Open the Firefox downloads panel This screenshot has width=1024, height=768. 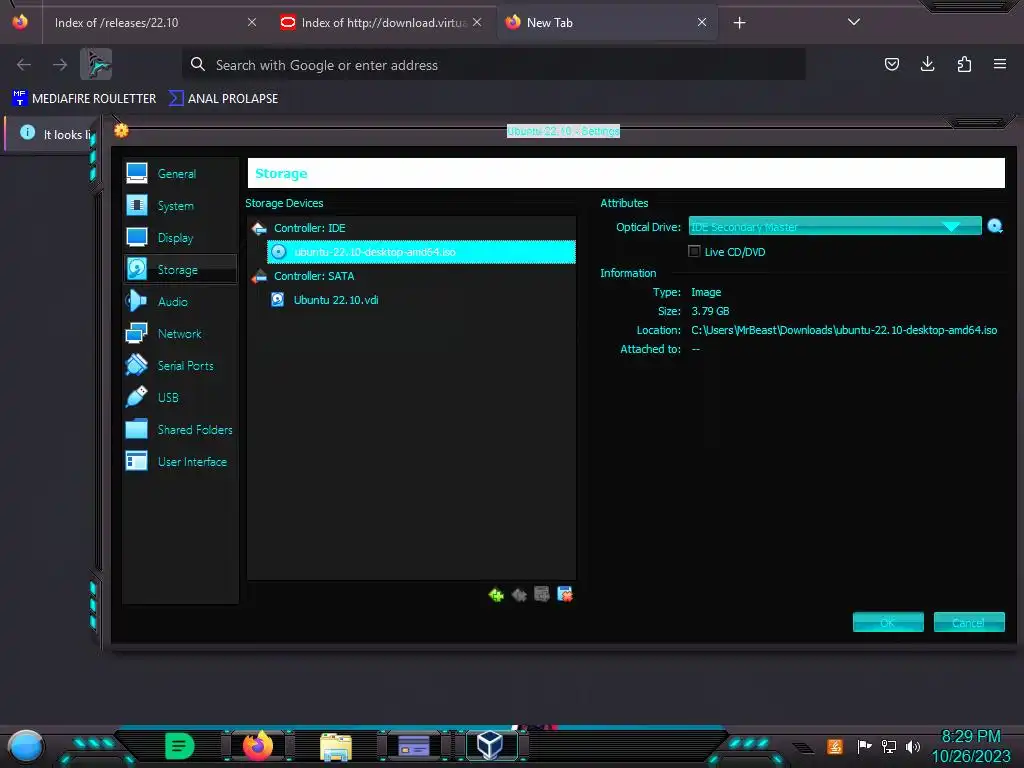click(928, 64)
